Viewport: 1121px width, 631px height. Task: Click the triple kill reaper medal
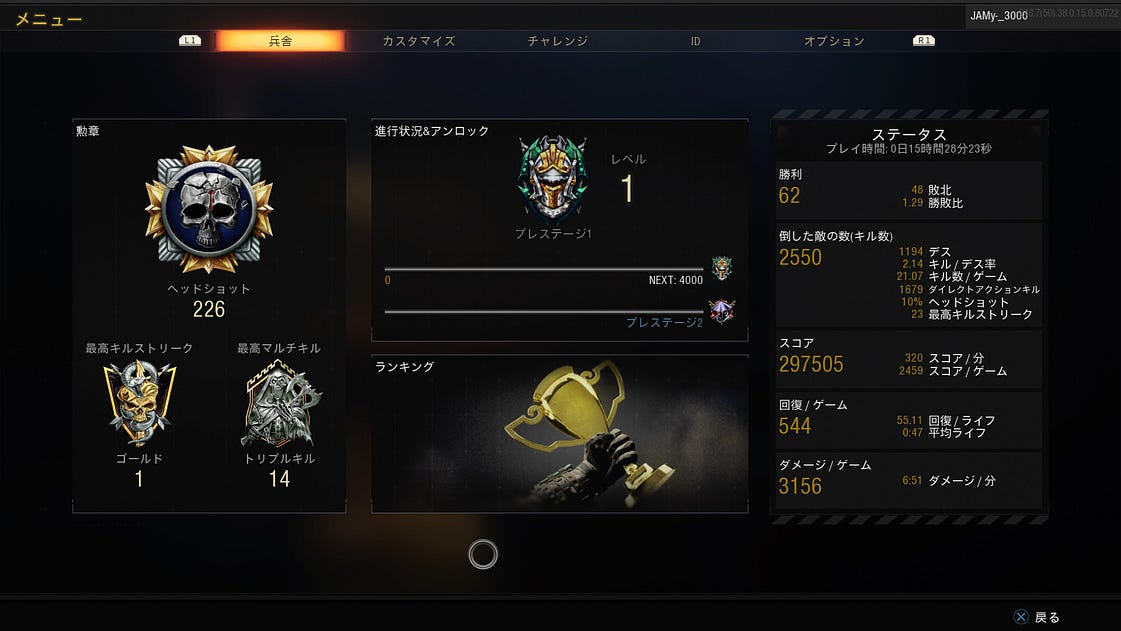tap(281, 404)
